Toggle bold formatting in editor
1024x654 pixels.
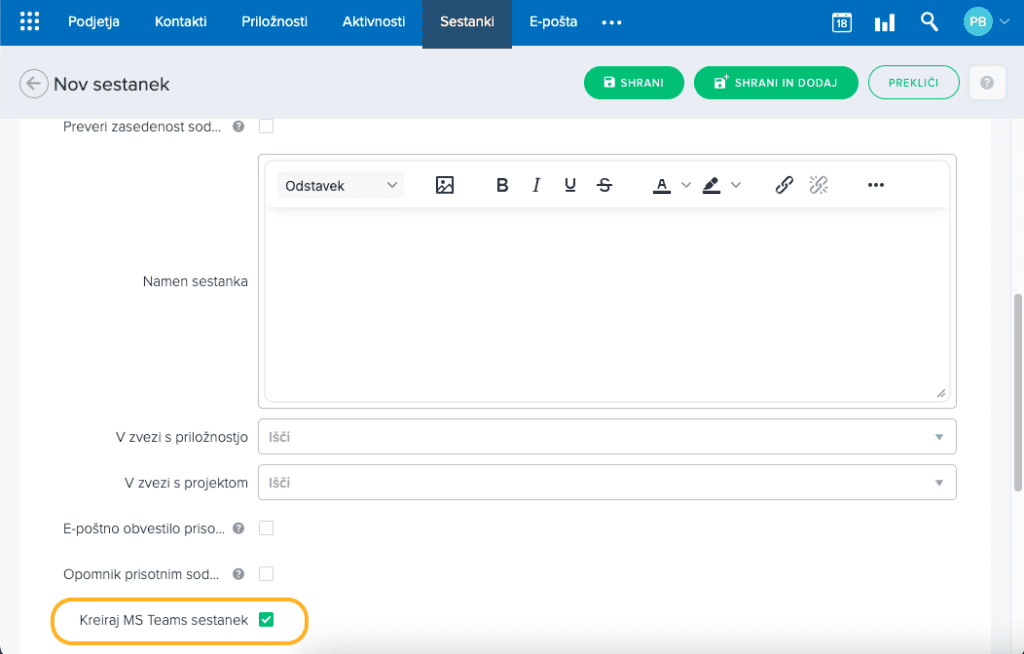pos(502,185)
